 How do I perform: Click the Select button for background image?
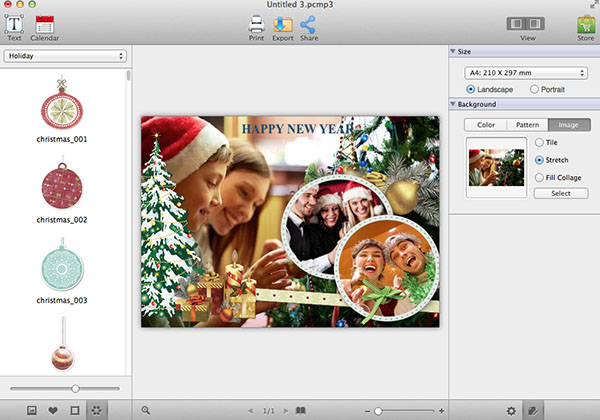pyautogui.click(x=561, y=193)
